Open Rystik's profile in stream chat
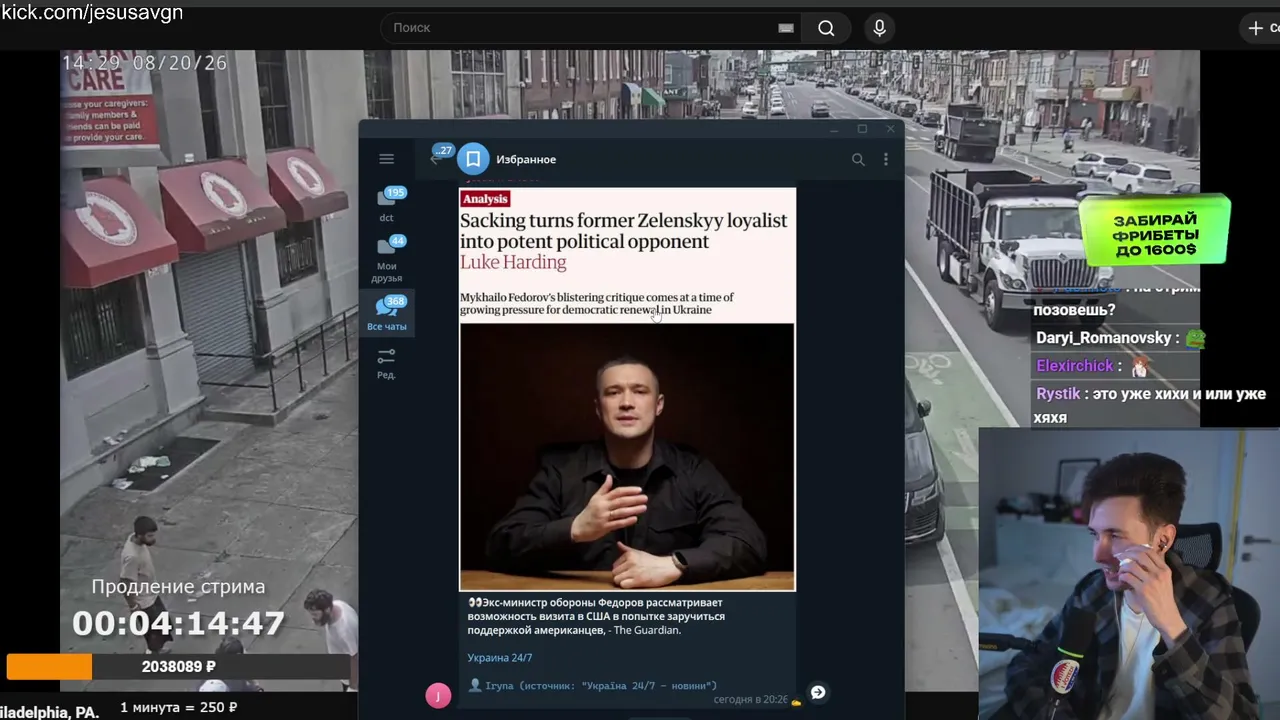Screen dimensions: 1280x720 coord(1058,394)
